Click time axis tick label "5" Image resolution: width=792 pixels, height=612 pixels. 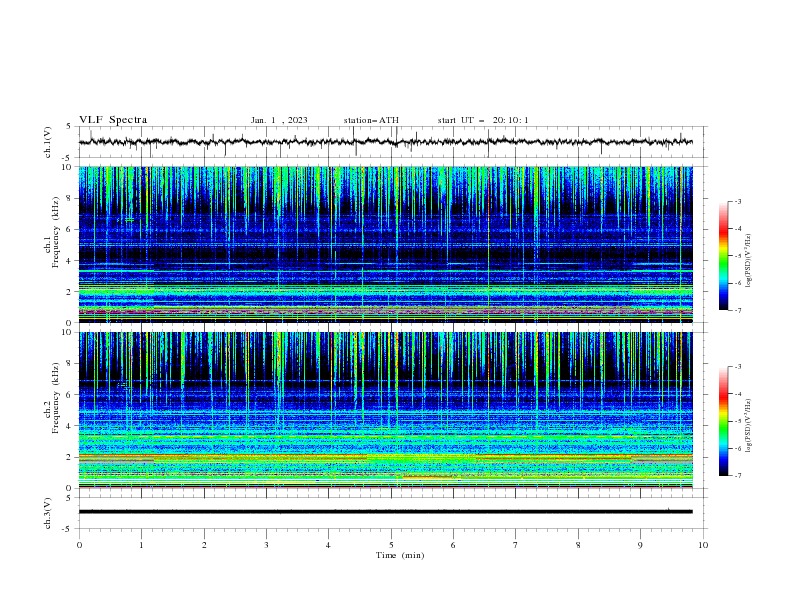pyautogui.click(x=391, y=545)
